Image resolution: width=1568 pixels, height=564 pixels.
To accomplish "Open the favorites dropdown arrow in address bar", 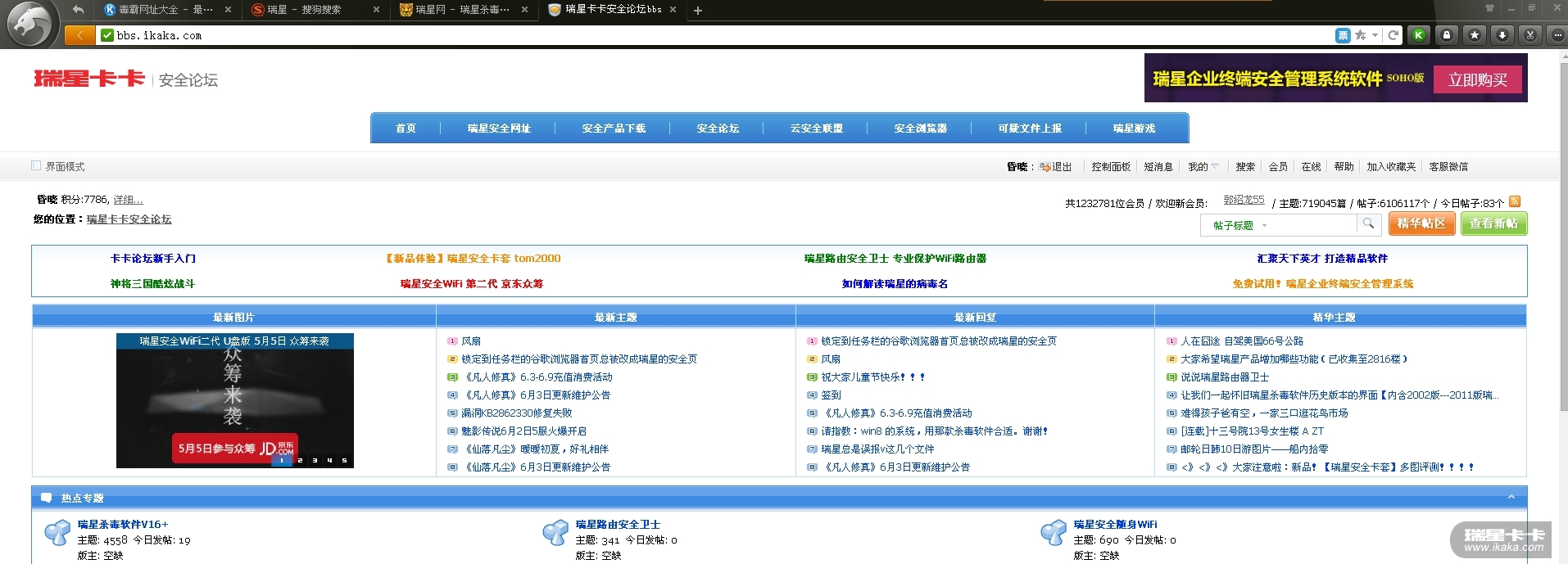I will click(1375, 35).
